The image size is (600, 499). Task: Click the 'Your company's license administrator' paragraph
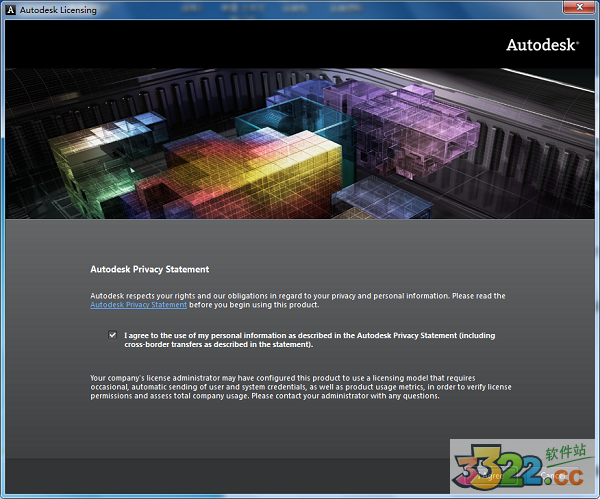(301, 387)
